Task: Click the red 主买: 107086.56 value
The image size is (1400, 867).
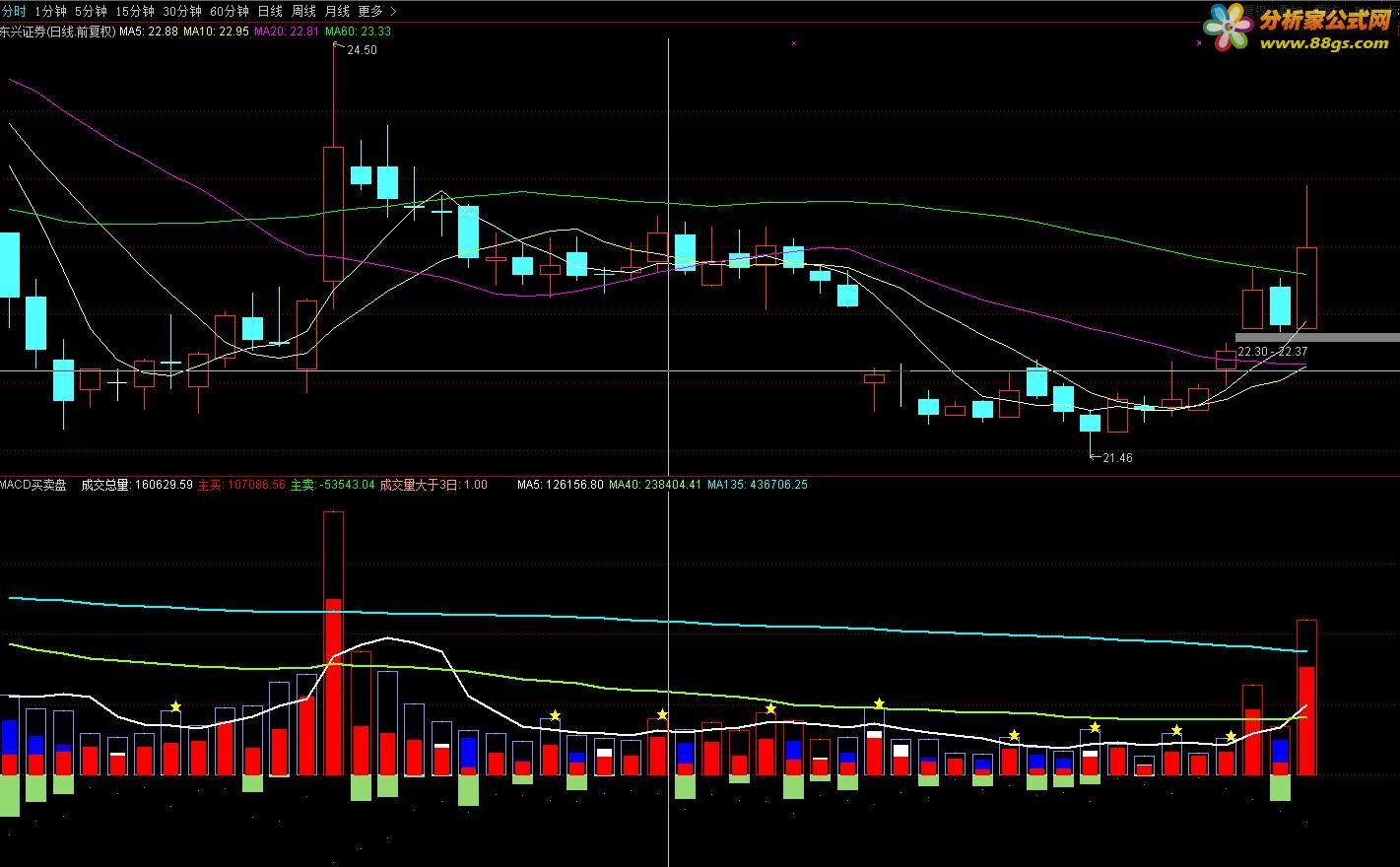Action: pos(241,485)
